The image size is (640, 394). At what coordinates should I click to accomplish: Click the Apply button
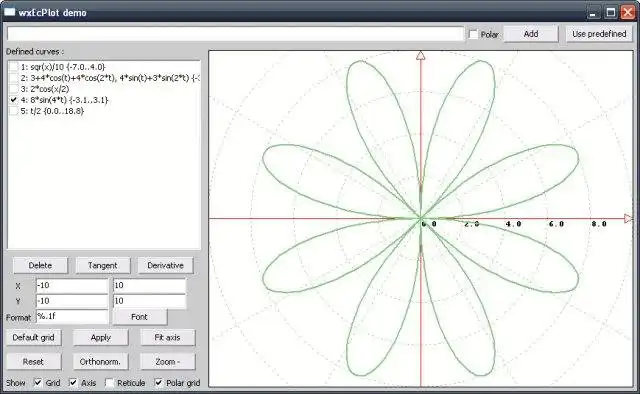tap(100, 338)
